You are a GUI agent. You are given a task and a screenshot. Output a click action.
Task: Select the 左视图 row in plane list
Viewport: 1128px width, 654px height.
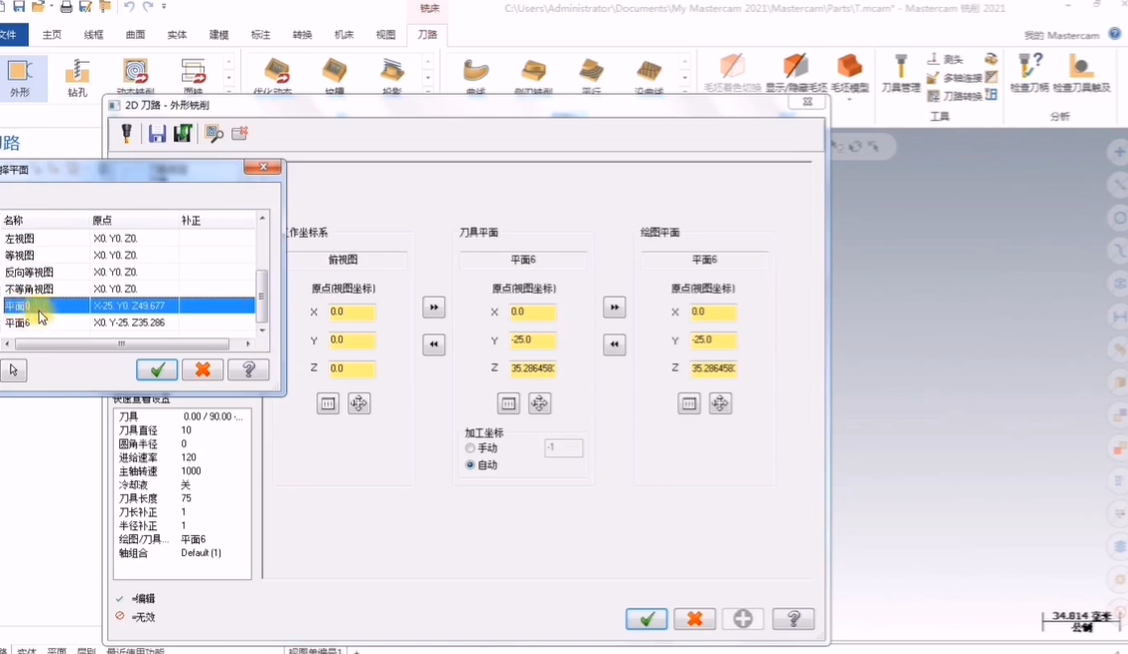click(129, 238)
